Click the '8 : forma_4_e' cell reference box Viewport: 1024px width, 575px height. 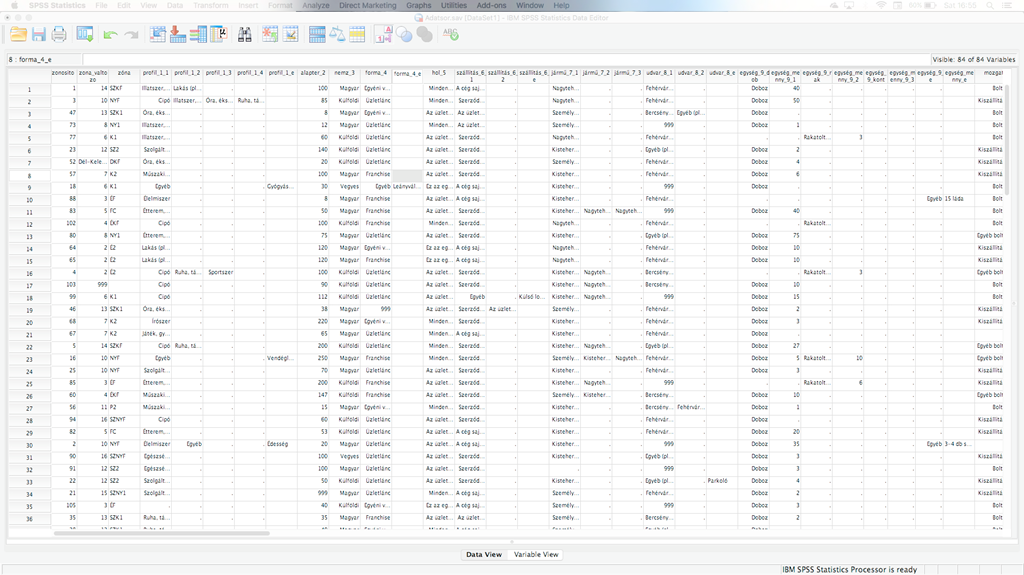[44, 59]
